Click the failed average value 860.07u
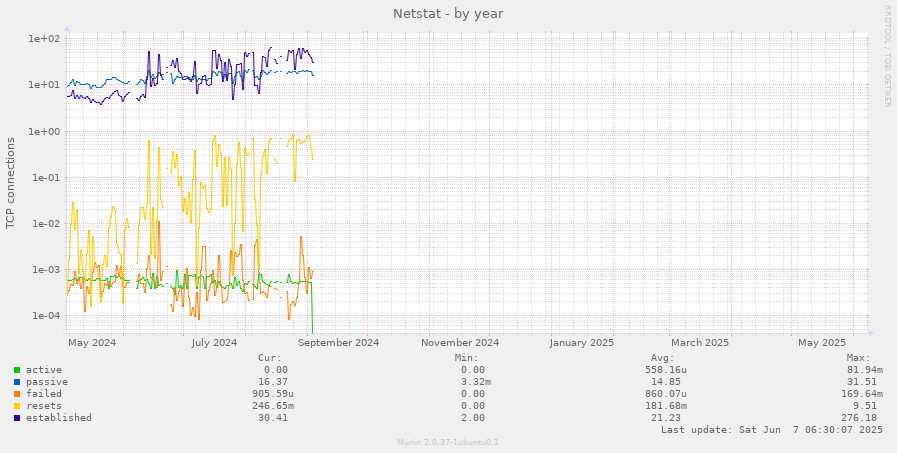Viewport: 897px width, 453px height. tap(666, 394)
